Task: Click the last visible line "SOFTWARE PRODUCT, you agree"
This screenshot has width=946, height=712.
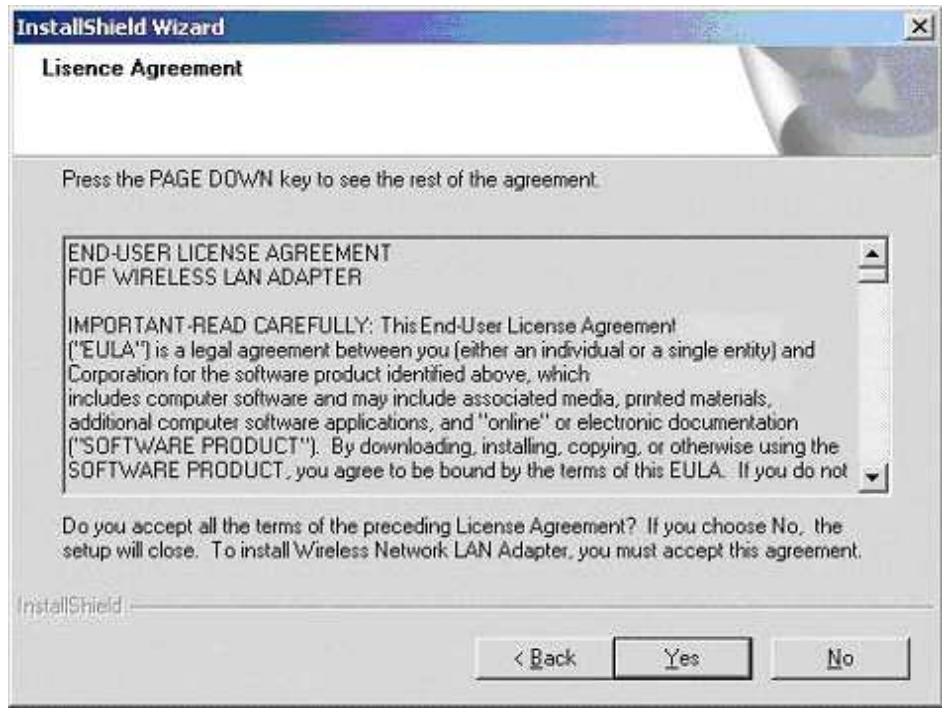Action: click(457, 471)
